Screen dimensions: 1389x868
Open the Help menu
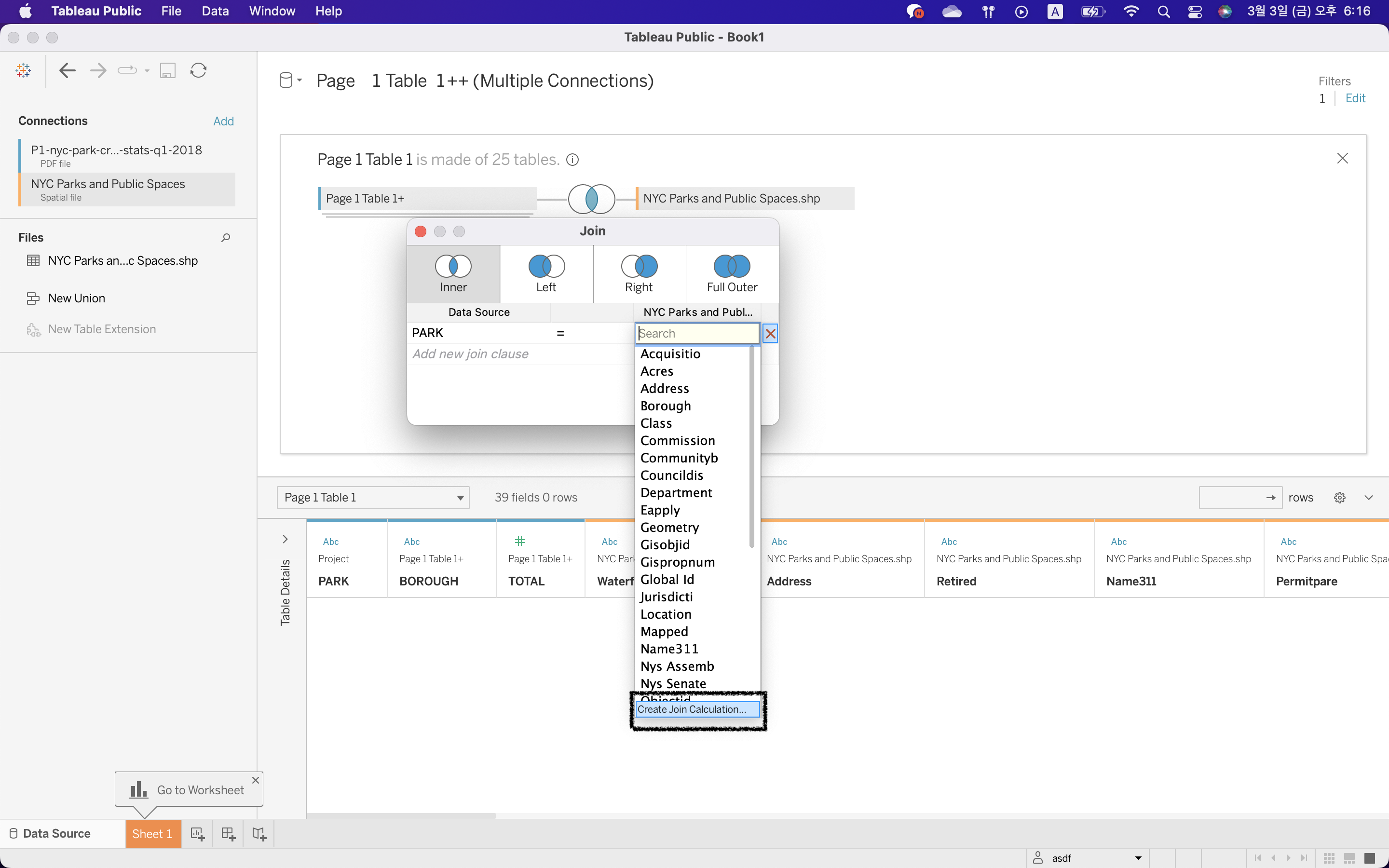[x=328, y=11]
